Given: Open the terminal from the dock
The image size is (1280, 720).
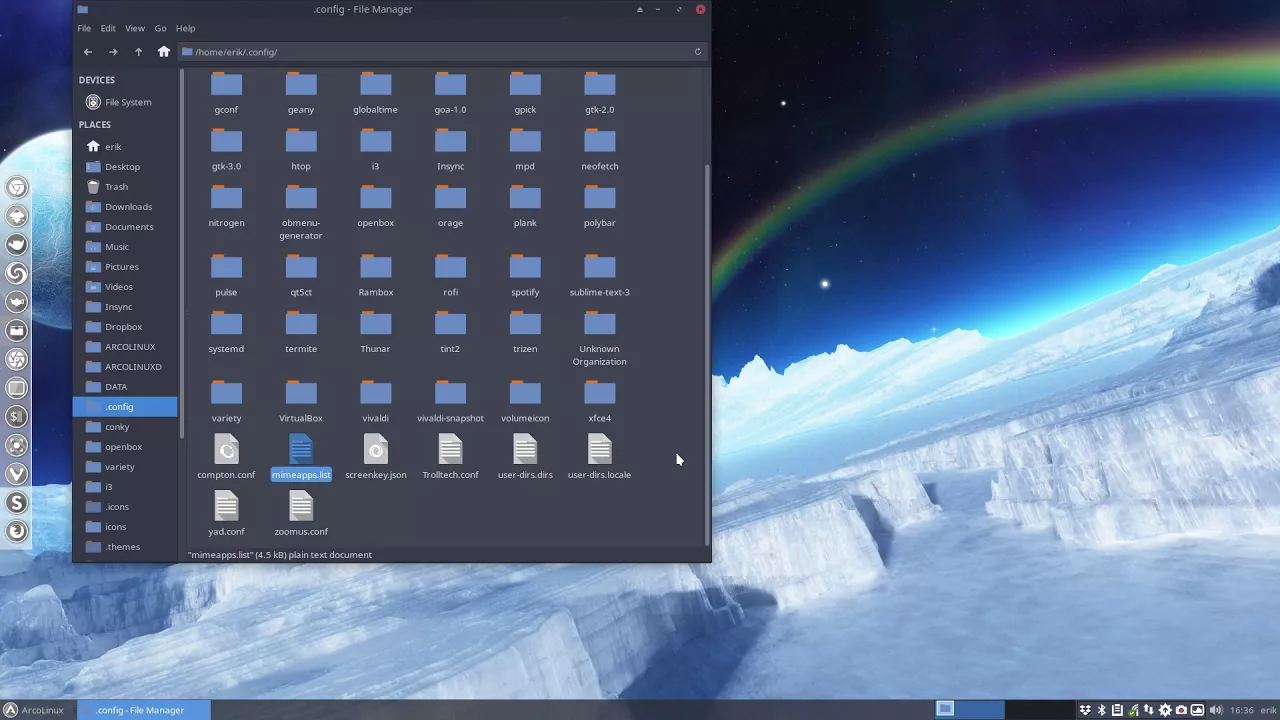Looking at the screenshot, I should [17, 416].
